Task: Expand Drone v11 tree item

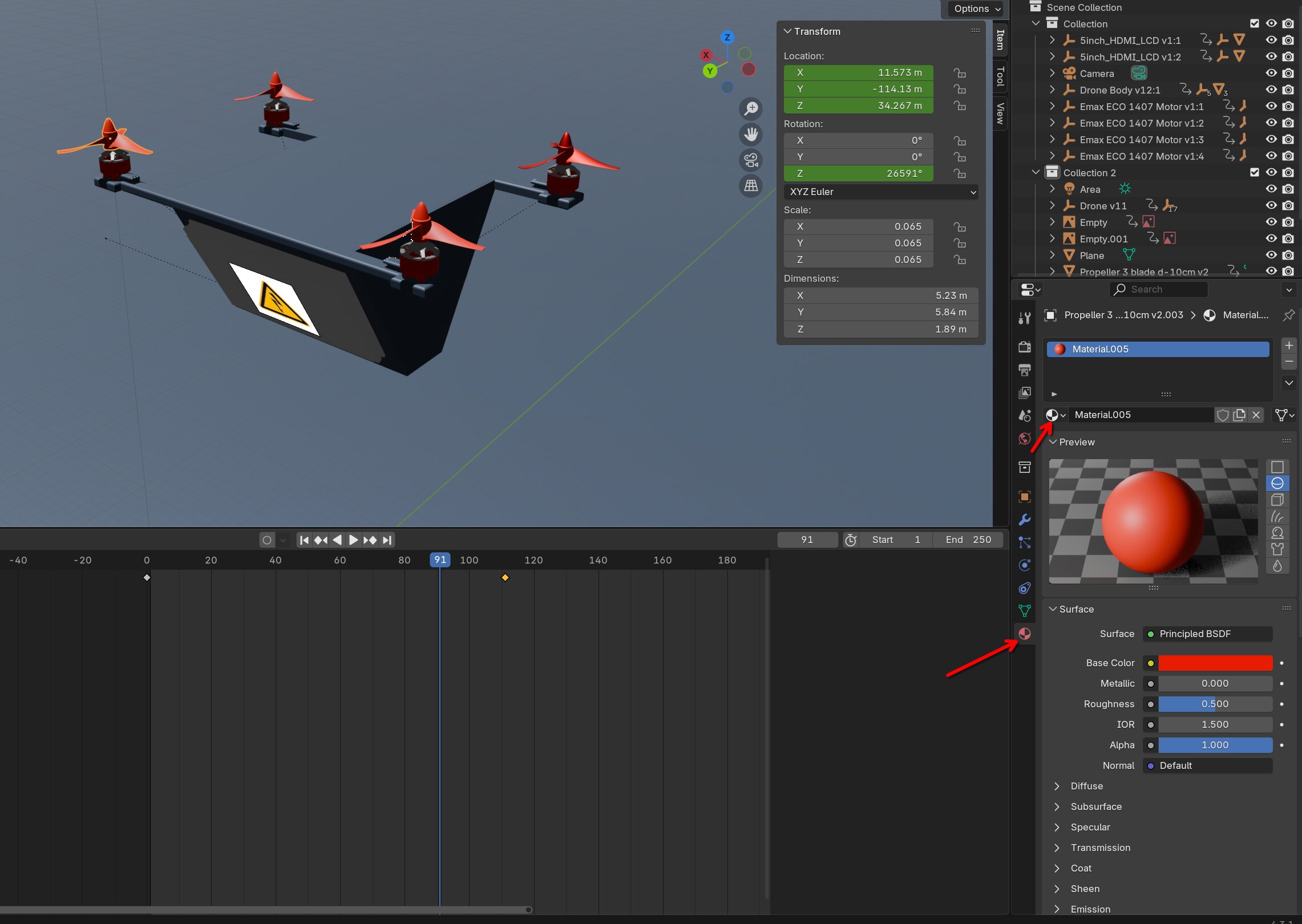Action: pos(1053,205)
